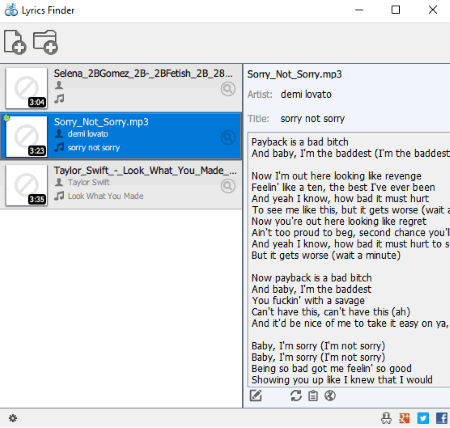Click Sorry_Not_Sorry.mp3 heading in details pane
Image resolution: width=450 pixels, height=428 pixels.
[295, 74]
